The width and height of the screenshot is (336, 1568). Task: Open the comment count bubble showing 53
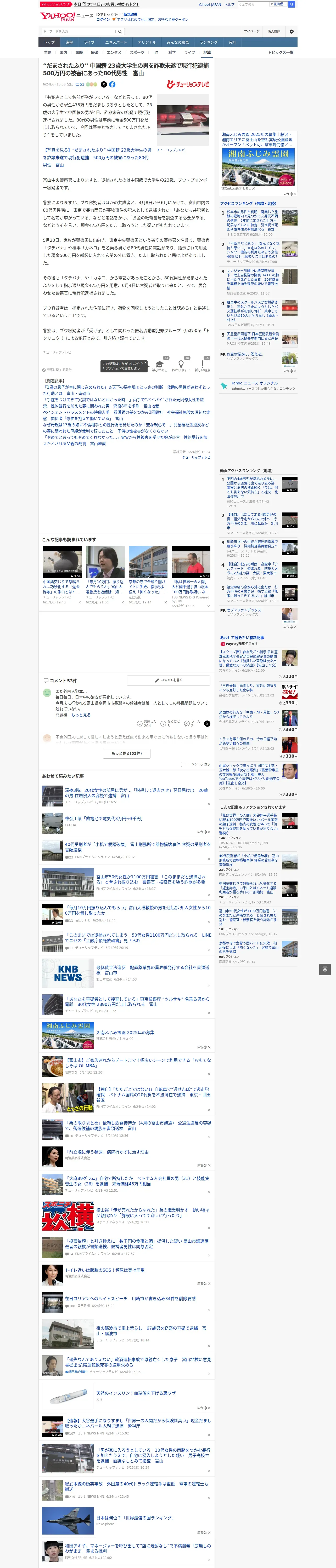pos(80,85)
